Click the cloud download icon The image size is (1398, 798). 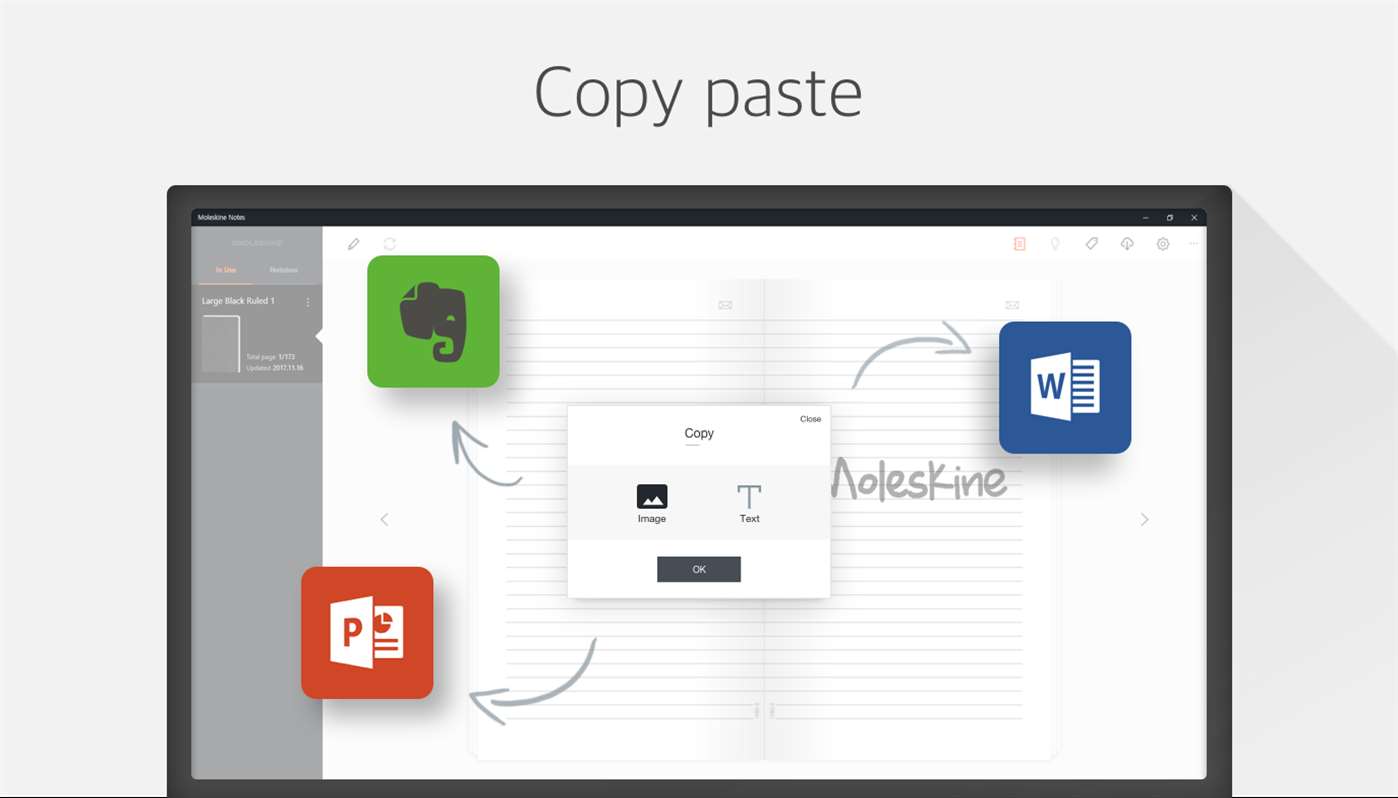[1127, 244]
